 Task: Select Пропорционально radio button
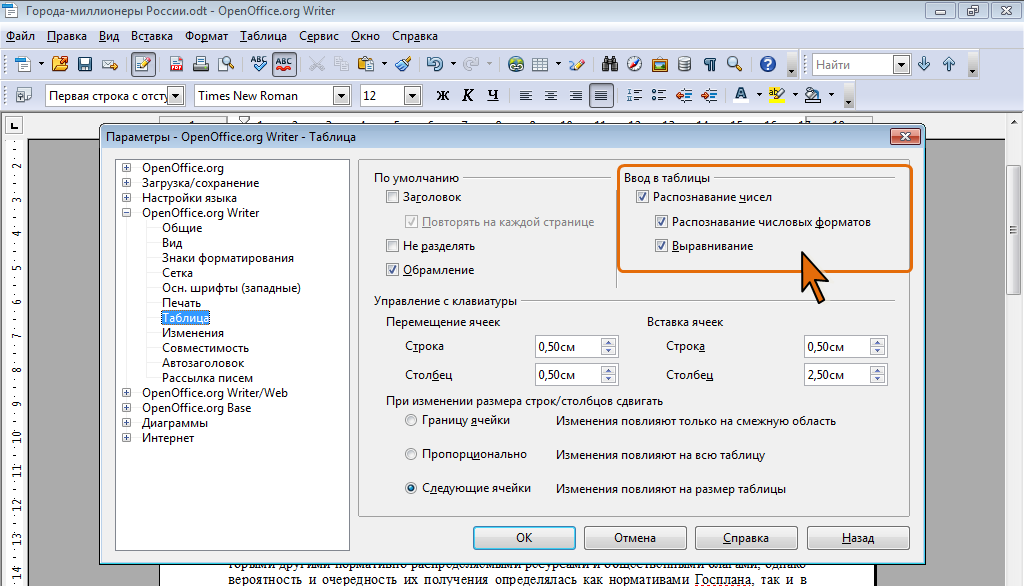pyautogui.click(x=411, y=454)
